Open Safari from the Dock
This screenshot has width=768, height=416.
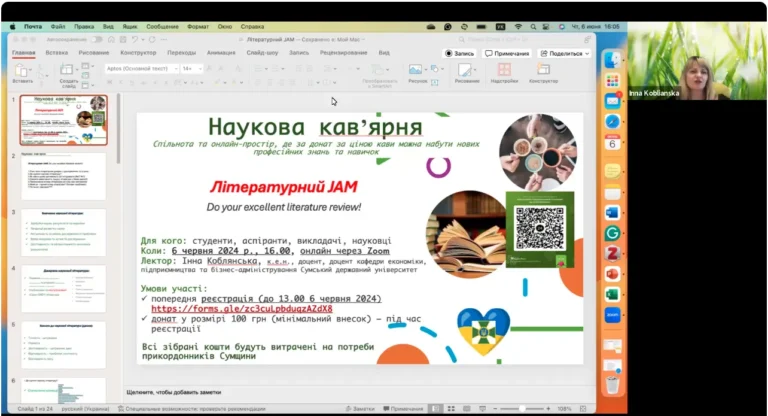point(612,122)
